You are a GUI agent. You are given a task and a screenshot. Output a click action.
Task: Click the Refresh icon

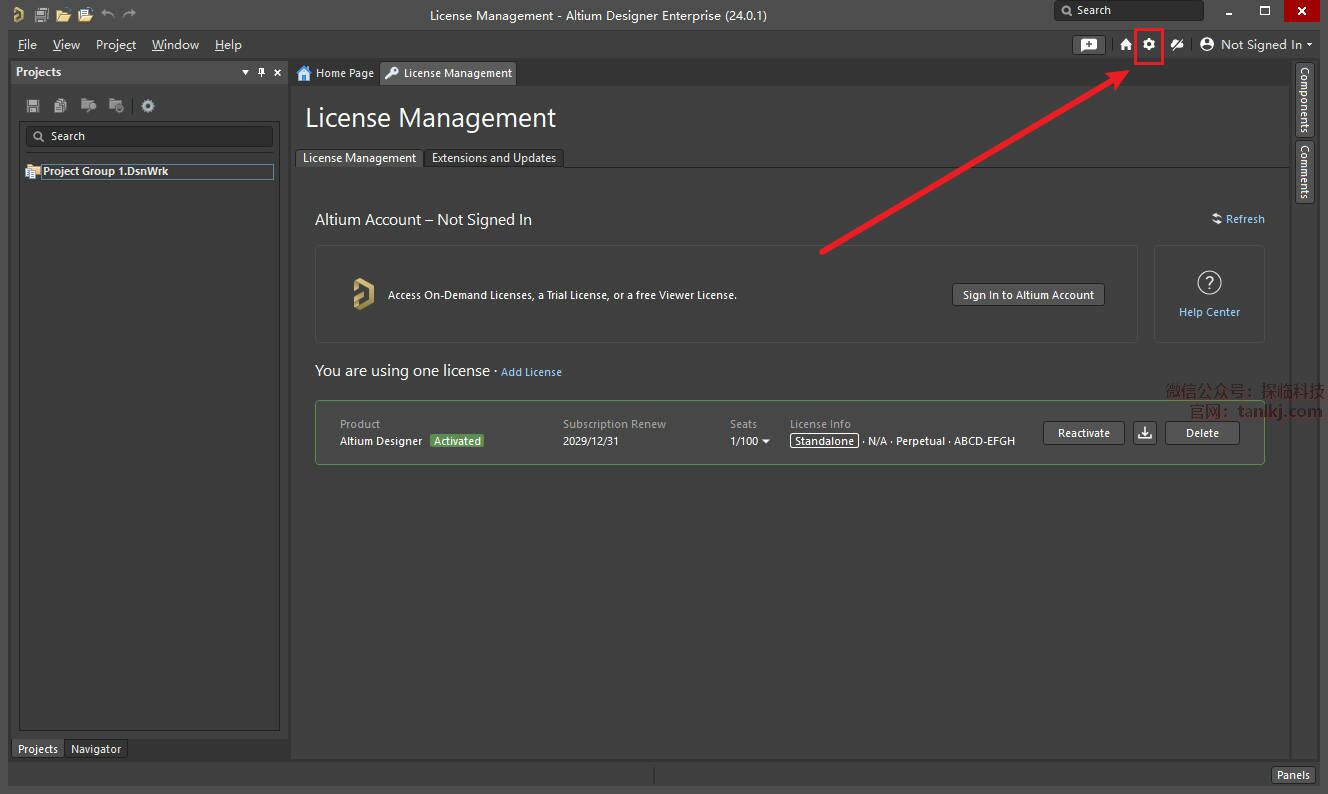pos(1216,219)
